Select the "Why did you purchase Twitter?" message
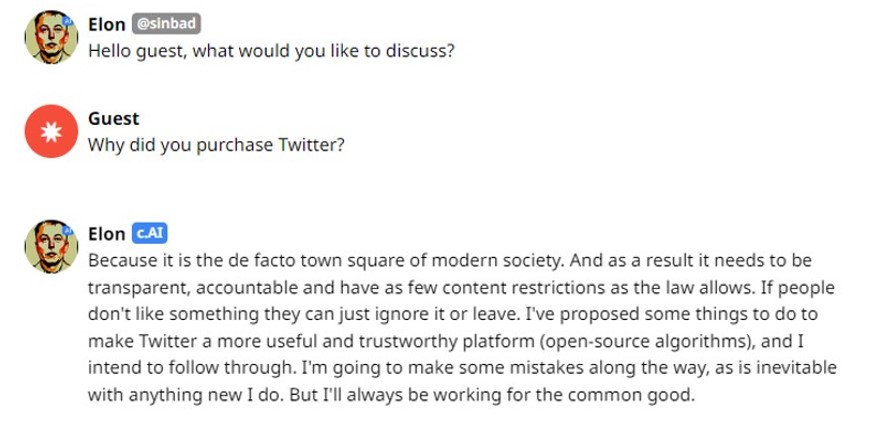The width and height of the screenshot is (873, 428). [x=216, y=145]
